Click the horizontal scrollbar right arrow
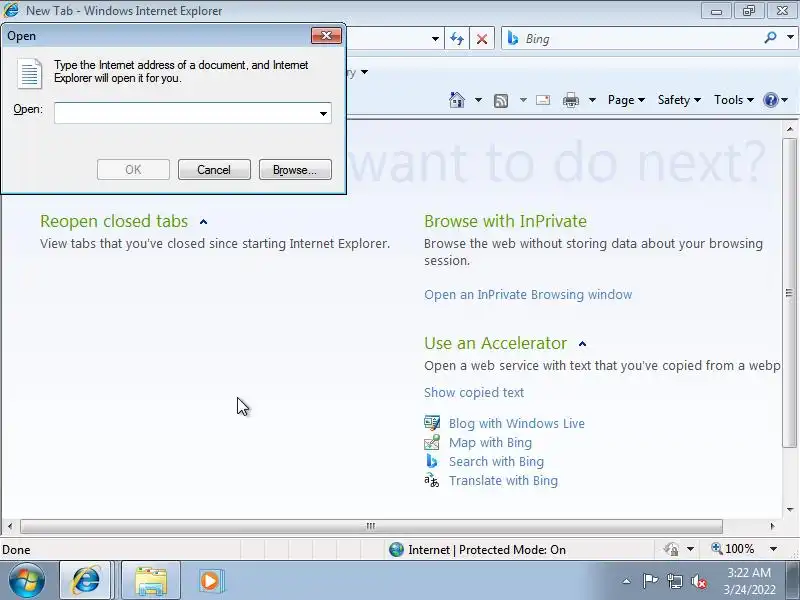The width and height of the screenshot is (800, 600). coord(772,526)
